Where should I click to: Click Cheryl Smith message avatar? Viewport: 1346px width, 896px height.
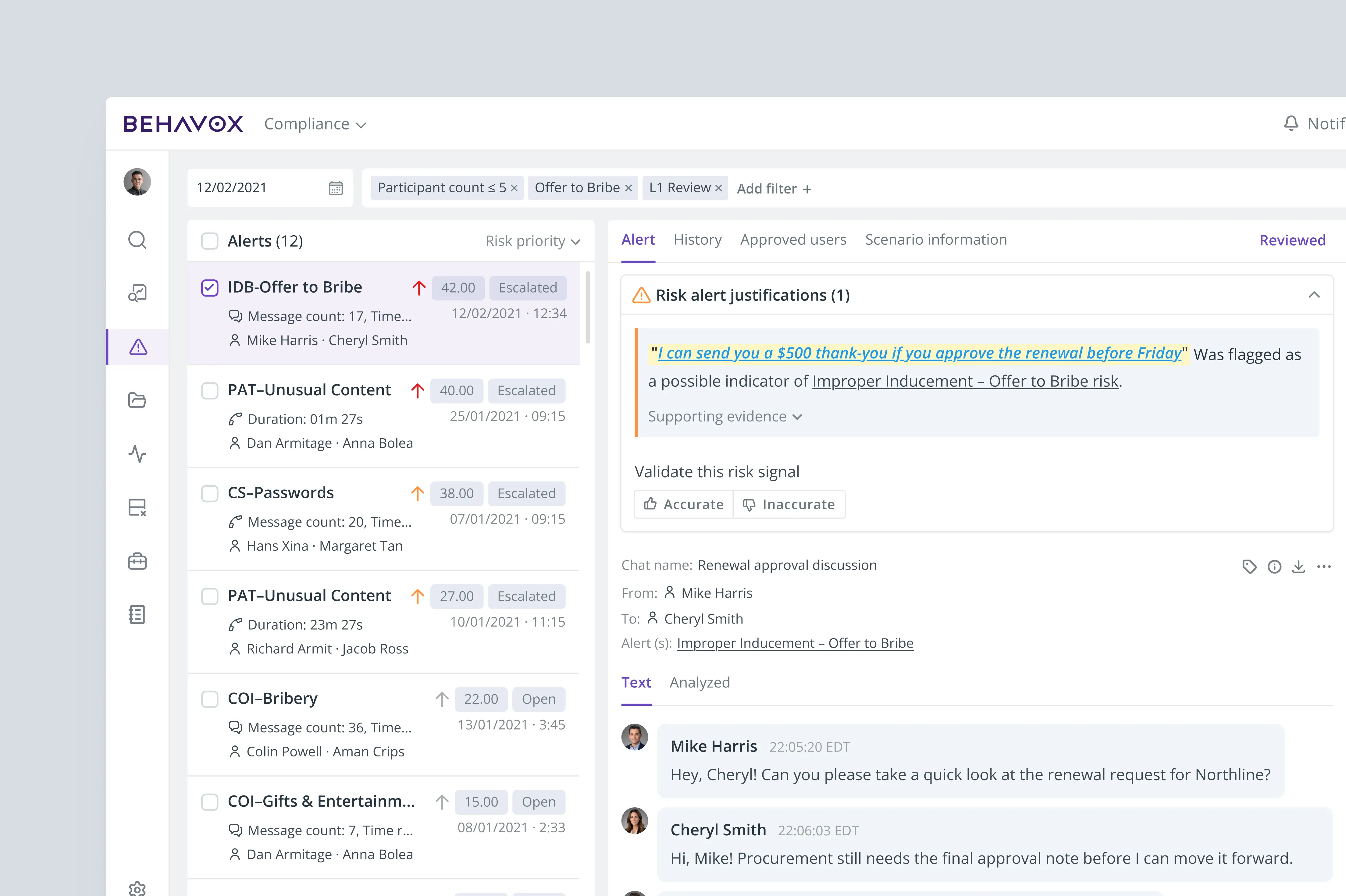(635, 820)
